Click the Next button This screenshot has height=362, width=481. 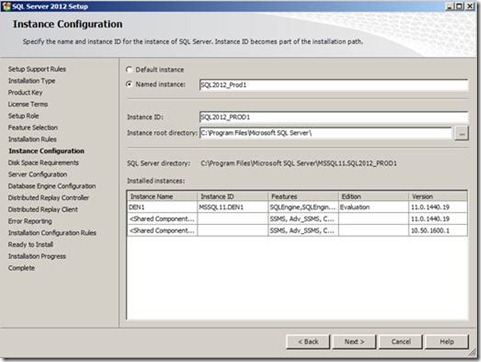[x=354, y=342]
